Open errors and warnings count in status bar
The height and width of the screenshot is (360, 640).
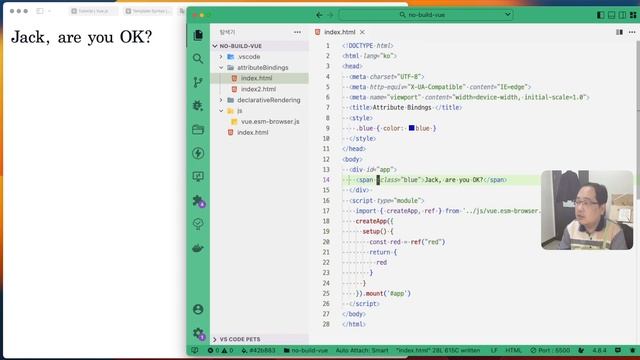[x=220, y=350]
